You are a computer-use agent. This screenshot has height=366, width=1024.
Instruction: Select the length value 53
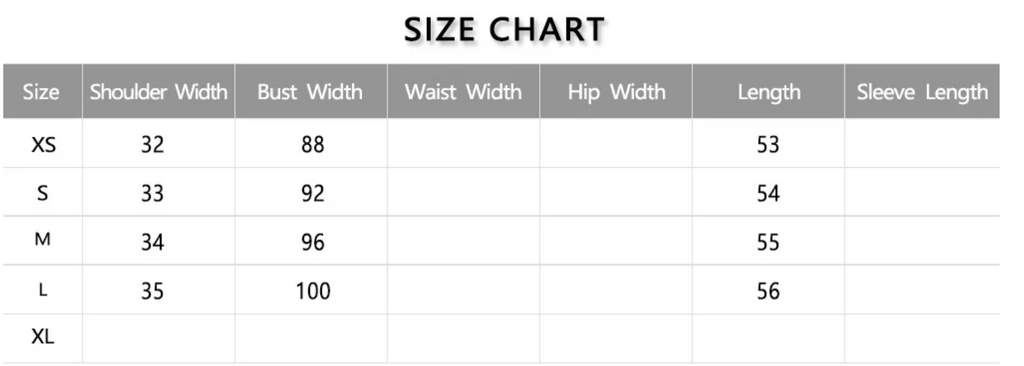pos(768,144)
